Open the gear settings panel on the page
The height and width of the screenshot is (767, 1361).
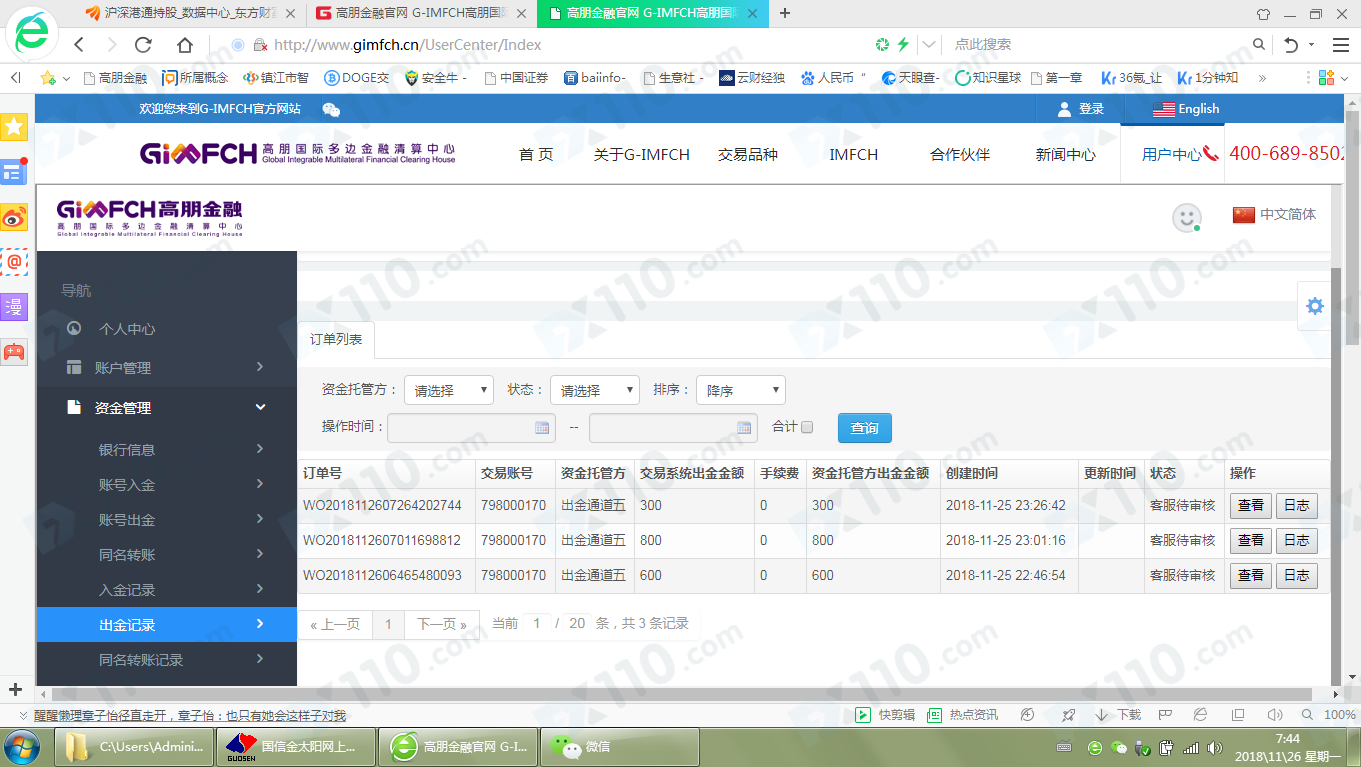coord(1315,306)
